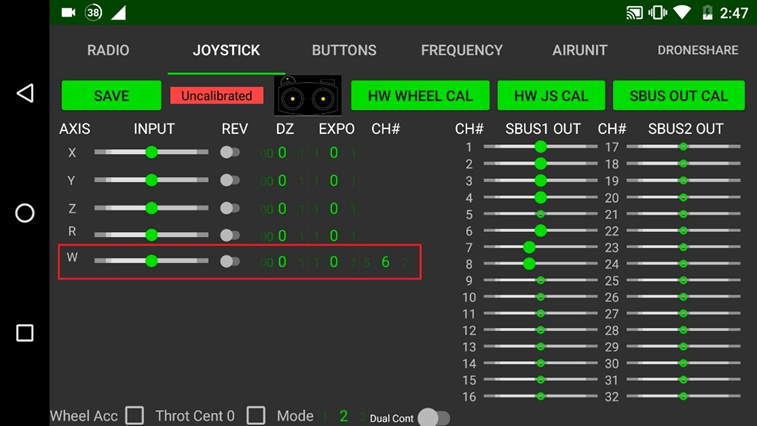The height and width of the screenshot is (426, 757).
Task: Tap the camera icon in status bar
Action: [68, 13]
